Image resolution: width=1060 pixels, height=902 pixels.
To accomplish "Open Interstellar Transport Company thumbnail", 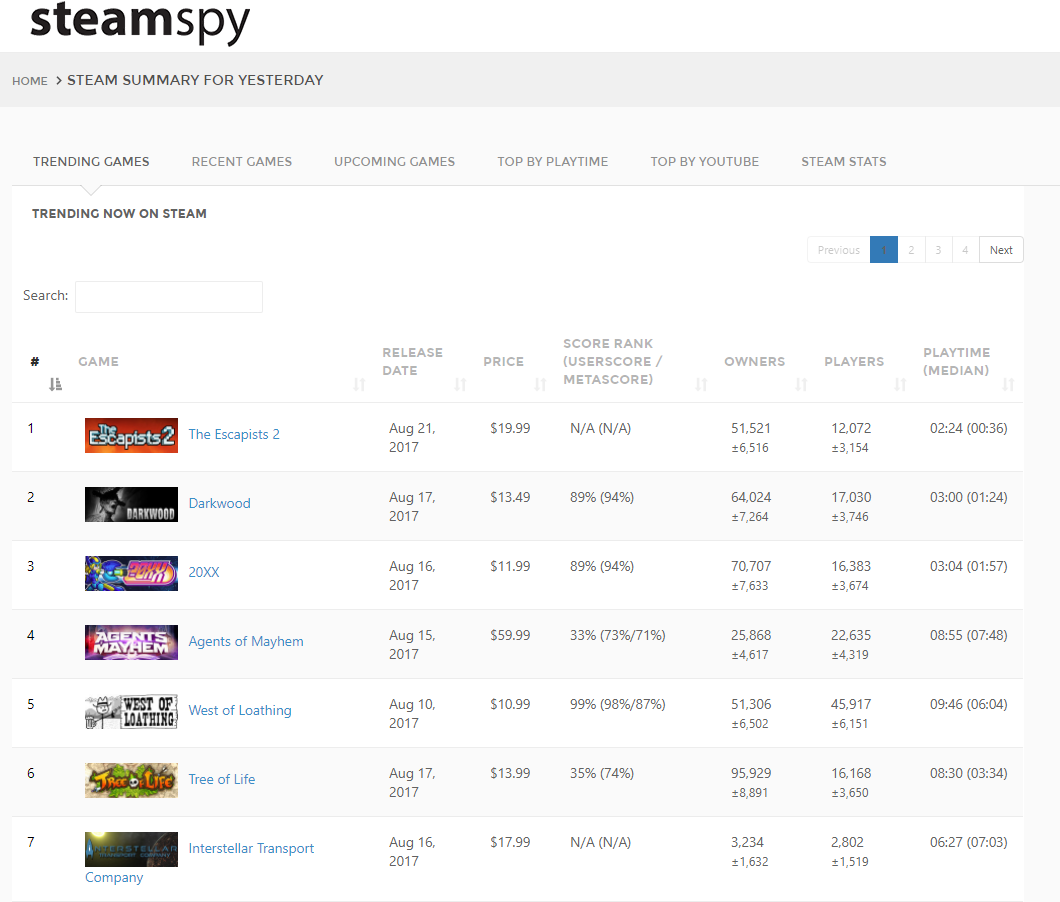I will pyautogui.click(x=131, y=849).
